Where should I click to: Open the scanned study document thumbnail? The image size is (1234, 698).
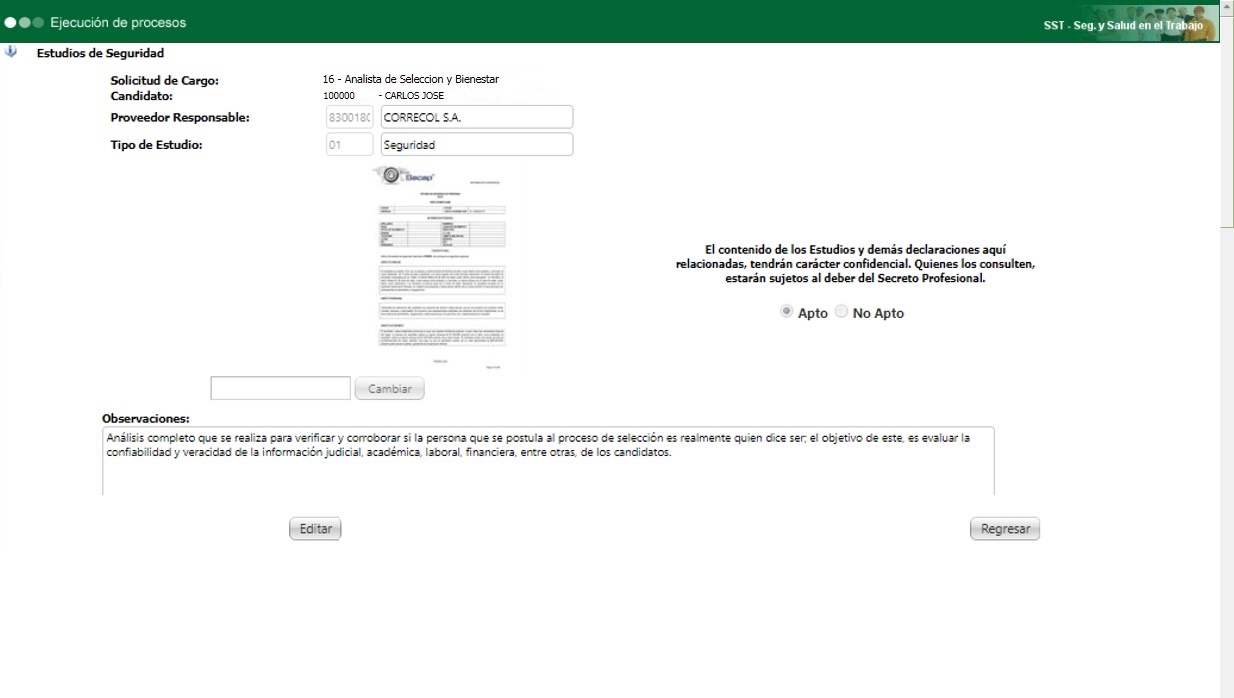(x=440, y=269)
